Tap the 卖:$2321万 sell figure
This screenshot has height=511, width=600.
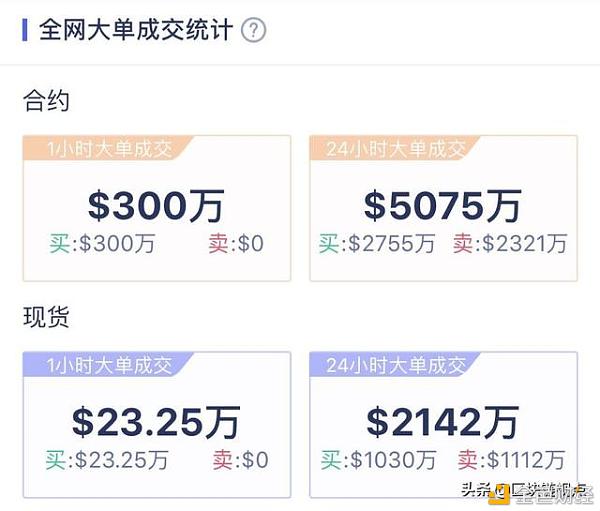point(510,243)
